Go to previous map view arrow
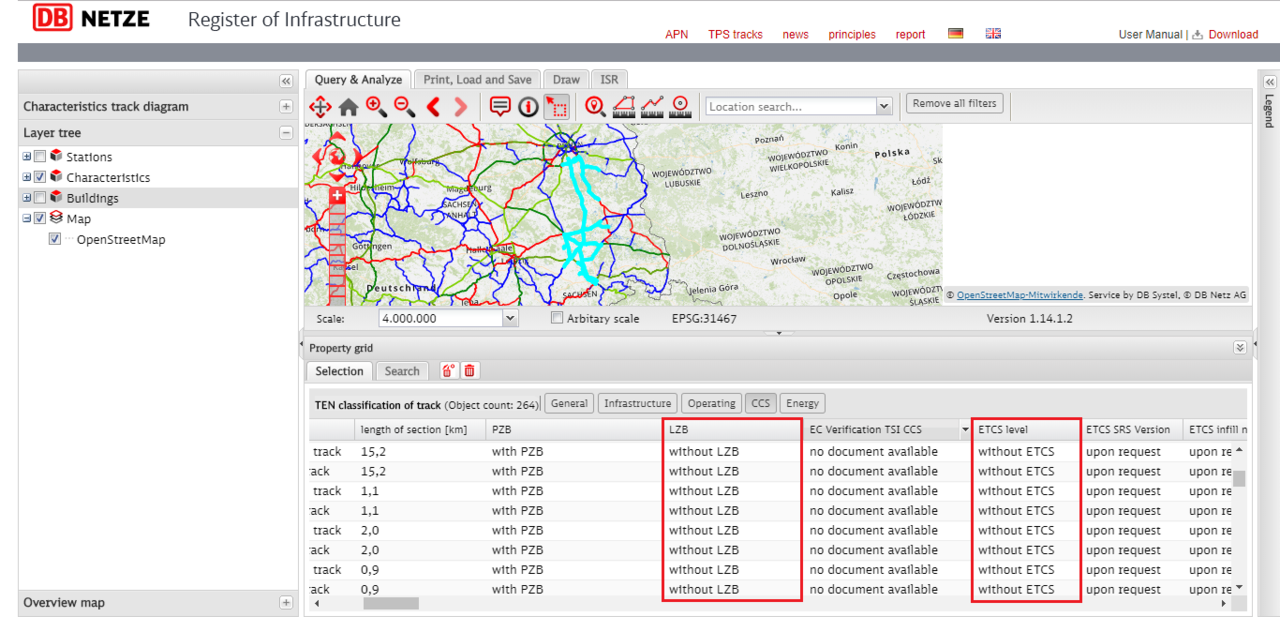The width and height of the screenshot is (1280, 617). point(433,107)
